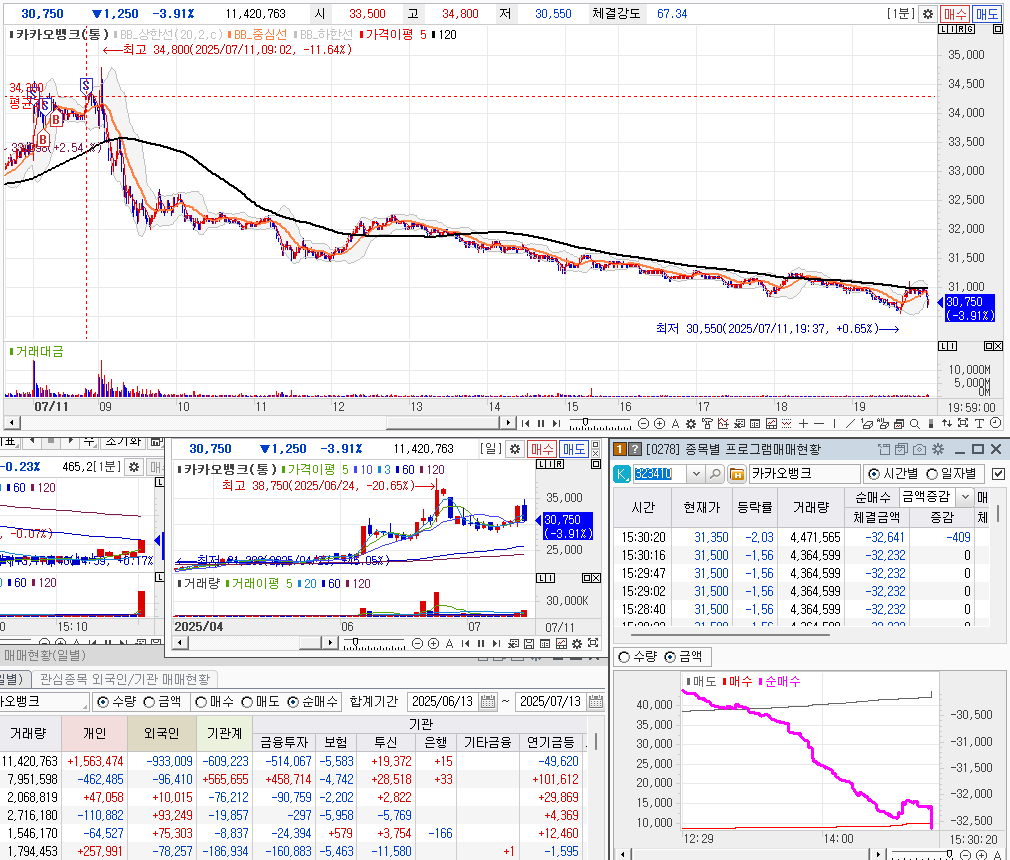Click the 매수 button in daily chart header
This screenshot has height=860, width=1010.
(x=542, y=449)
